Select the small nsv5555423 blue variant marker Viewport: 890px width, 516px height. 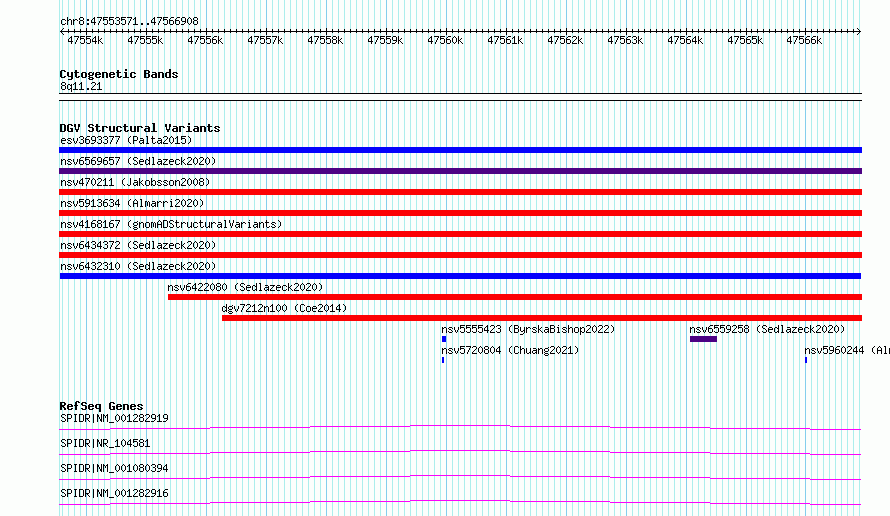444,339
